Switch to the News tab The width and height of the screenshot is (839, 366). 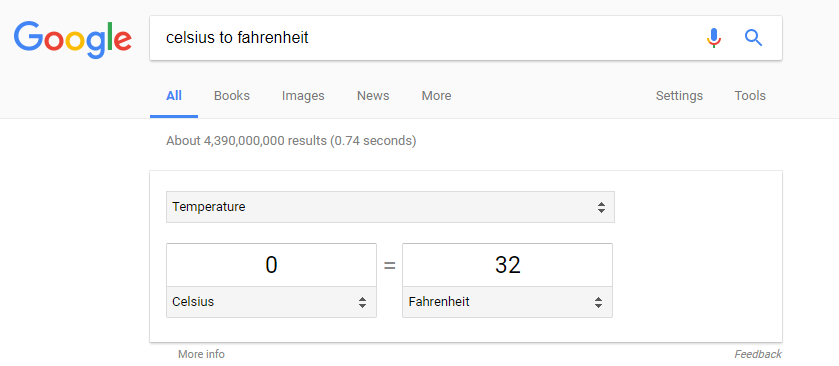coord(373,96)
